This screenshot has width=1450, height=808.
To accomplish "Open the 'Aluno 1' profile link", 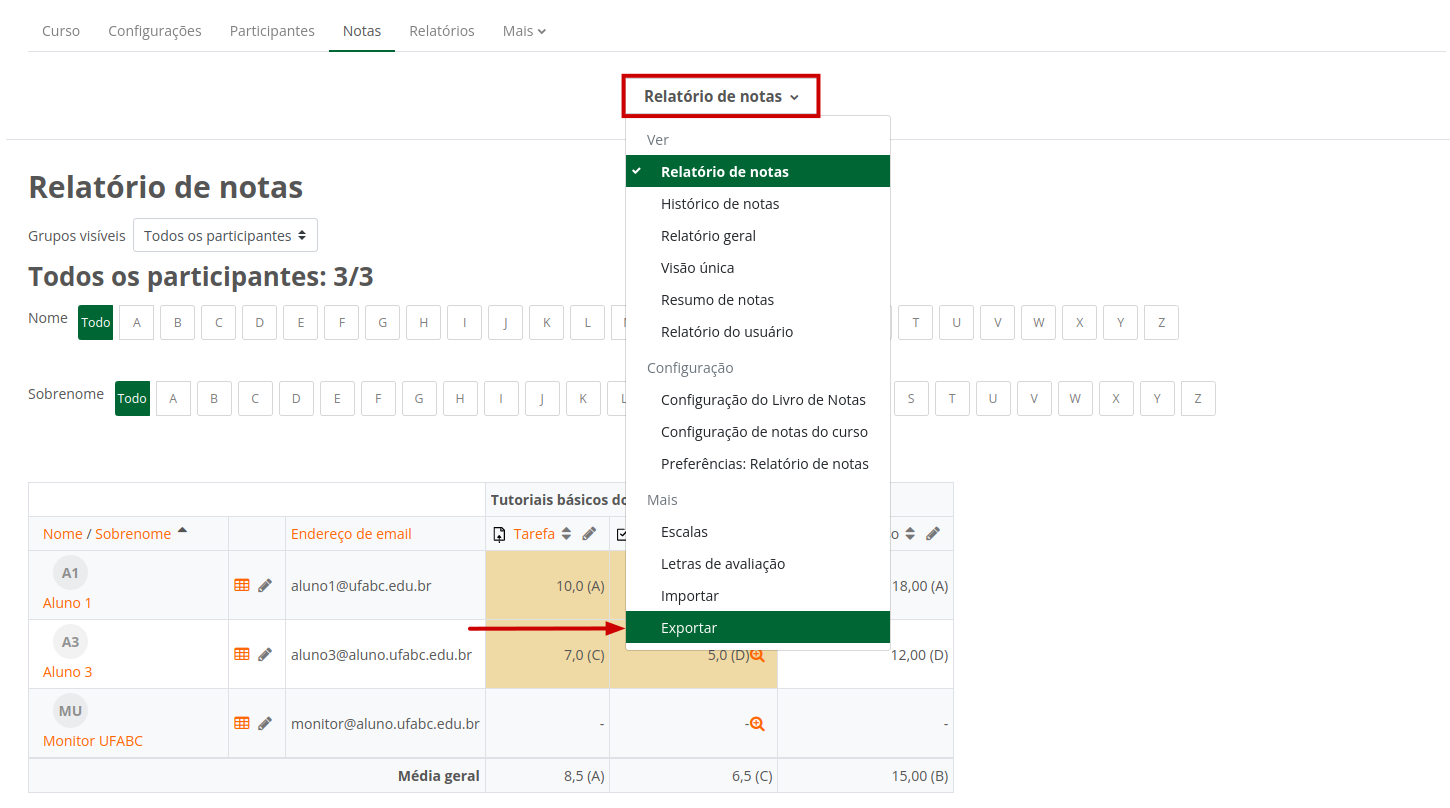I will (67, 603).
